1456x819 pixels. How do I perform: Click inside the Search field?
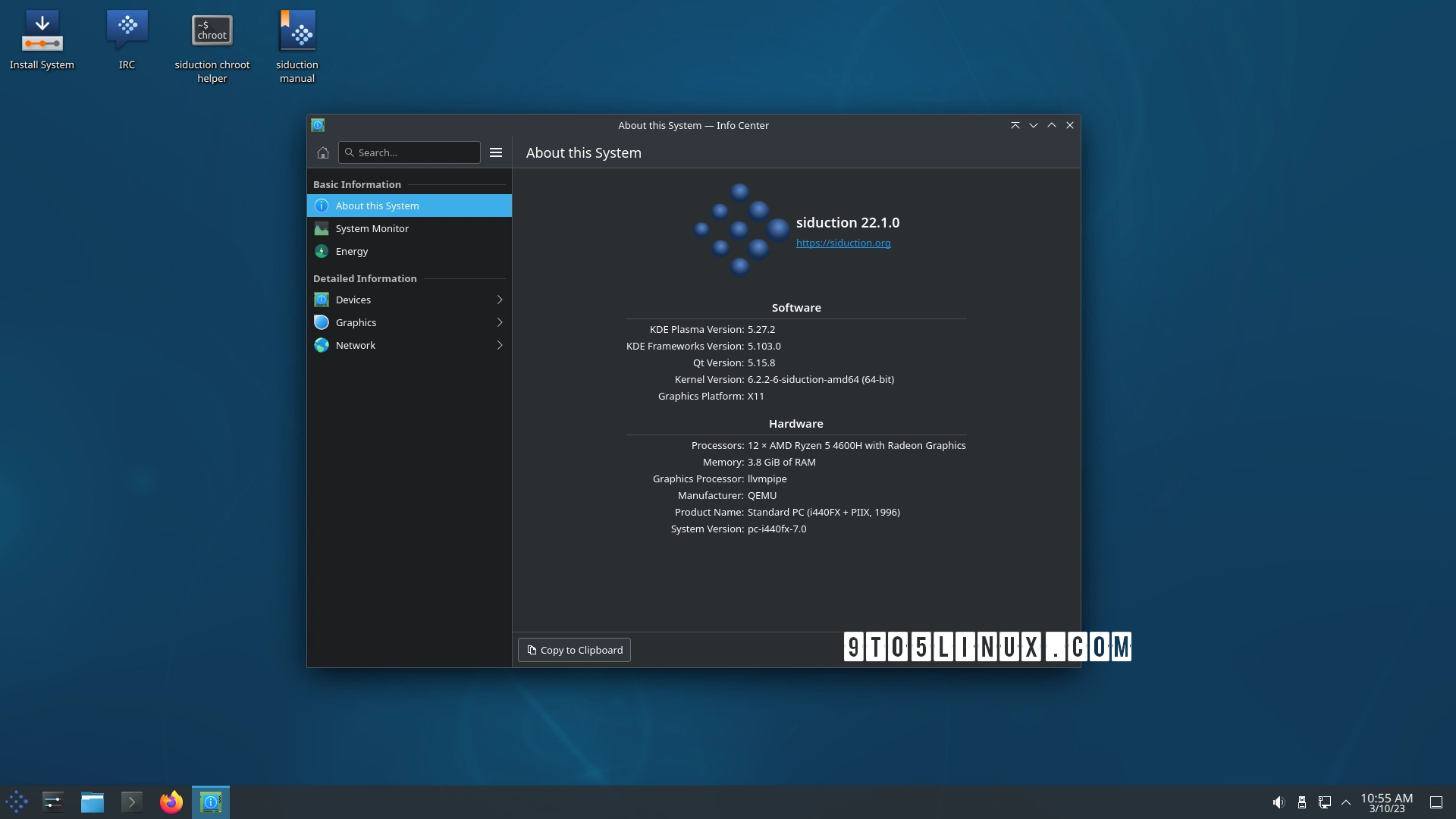click(409, 152)
